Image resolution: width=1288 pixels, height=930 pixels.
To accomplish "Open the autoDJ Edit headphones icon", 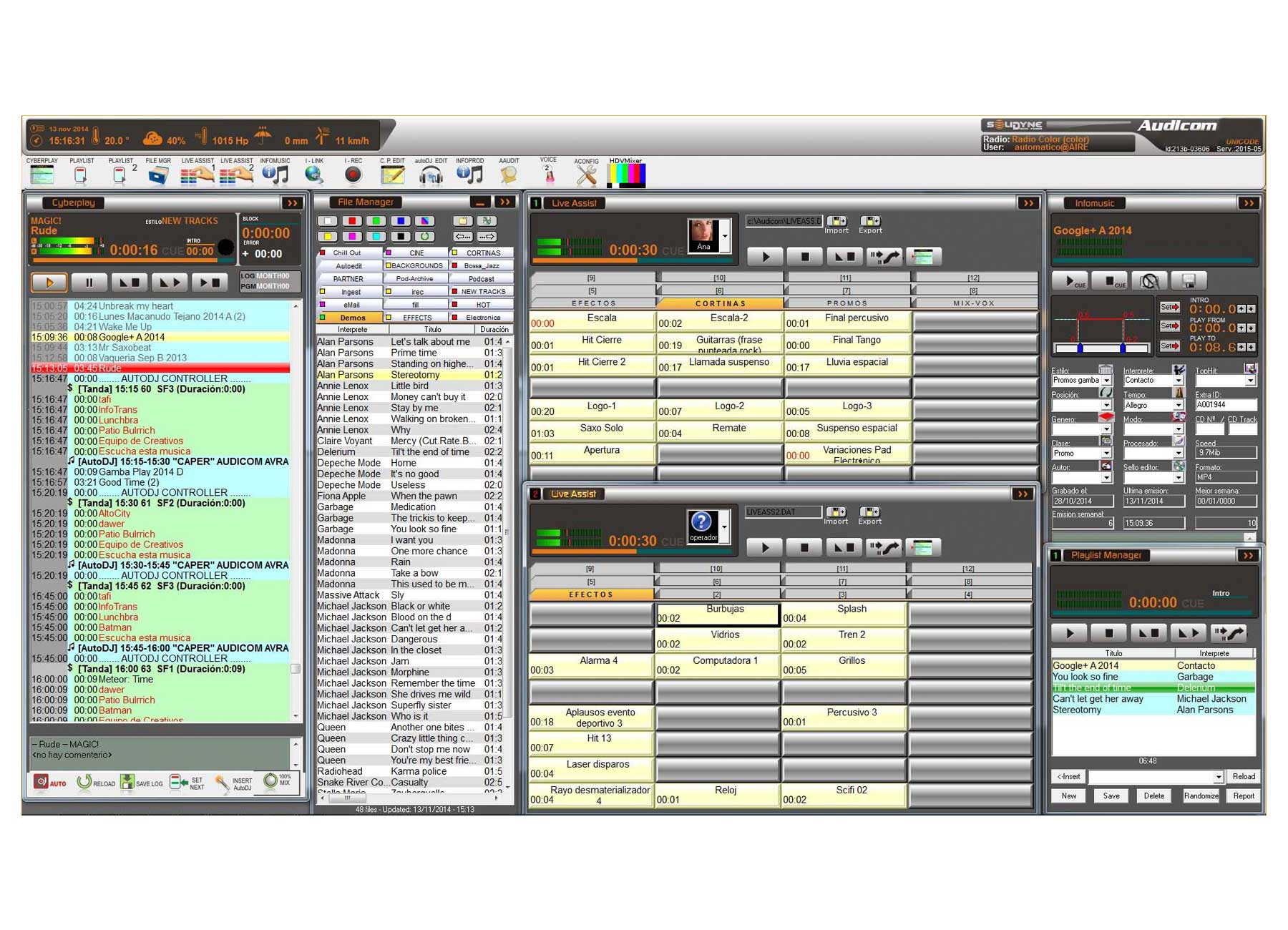I will [431, 174].
